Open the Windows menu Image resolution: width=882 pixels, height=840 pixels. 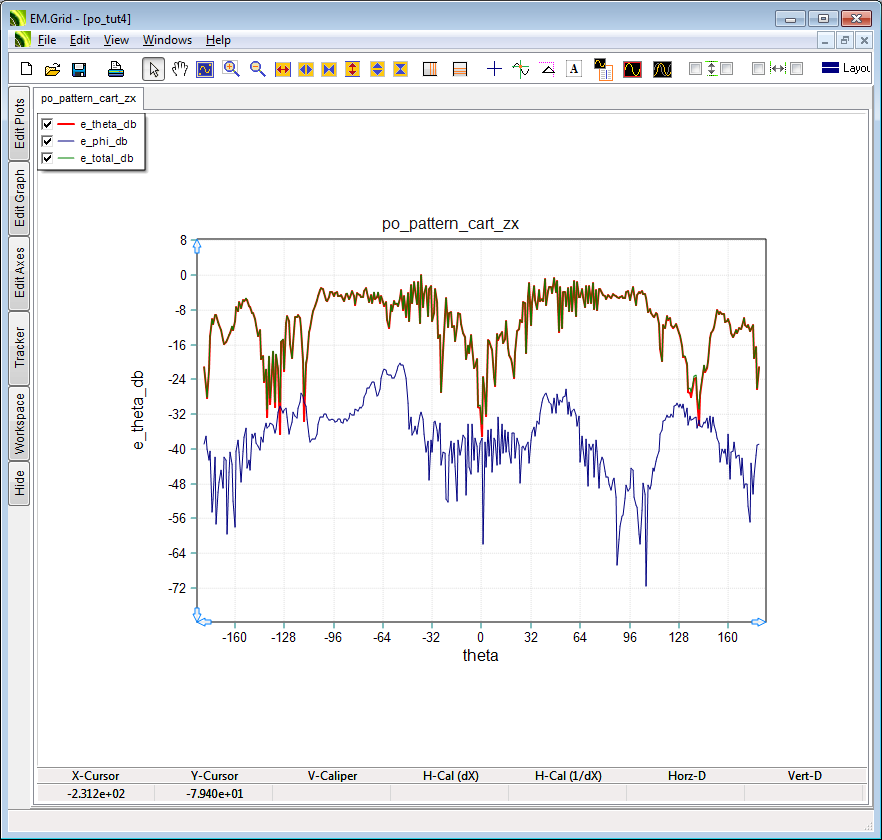(x=167, y=40)
